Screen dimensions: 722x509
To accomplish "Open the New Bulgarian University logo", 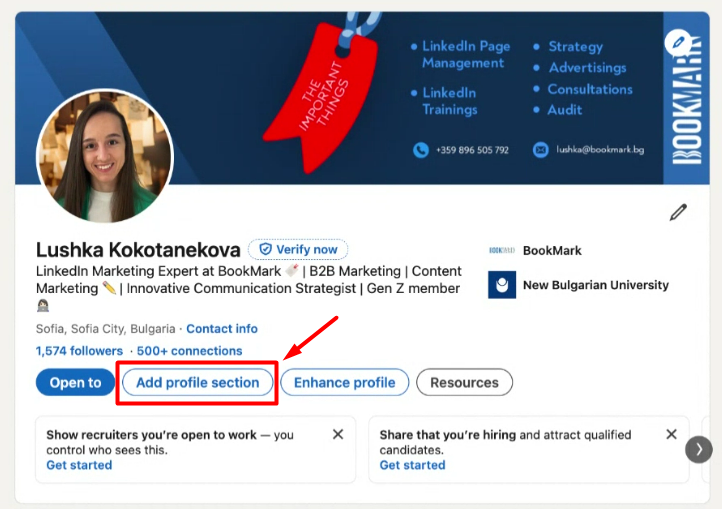I will tap(502, 285).
